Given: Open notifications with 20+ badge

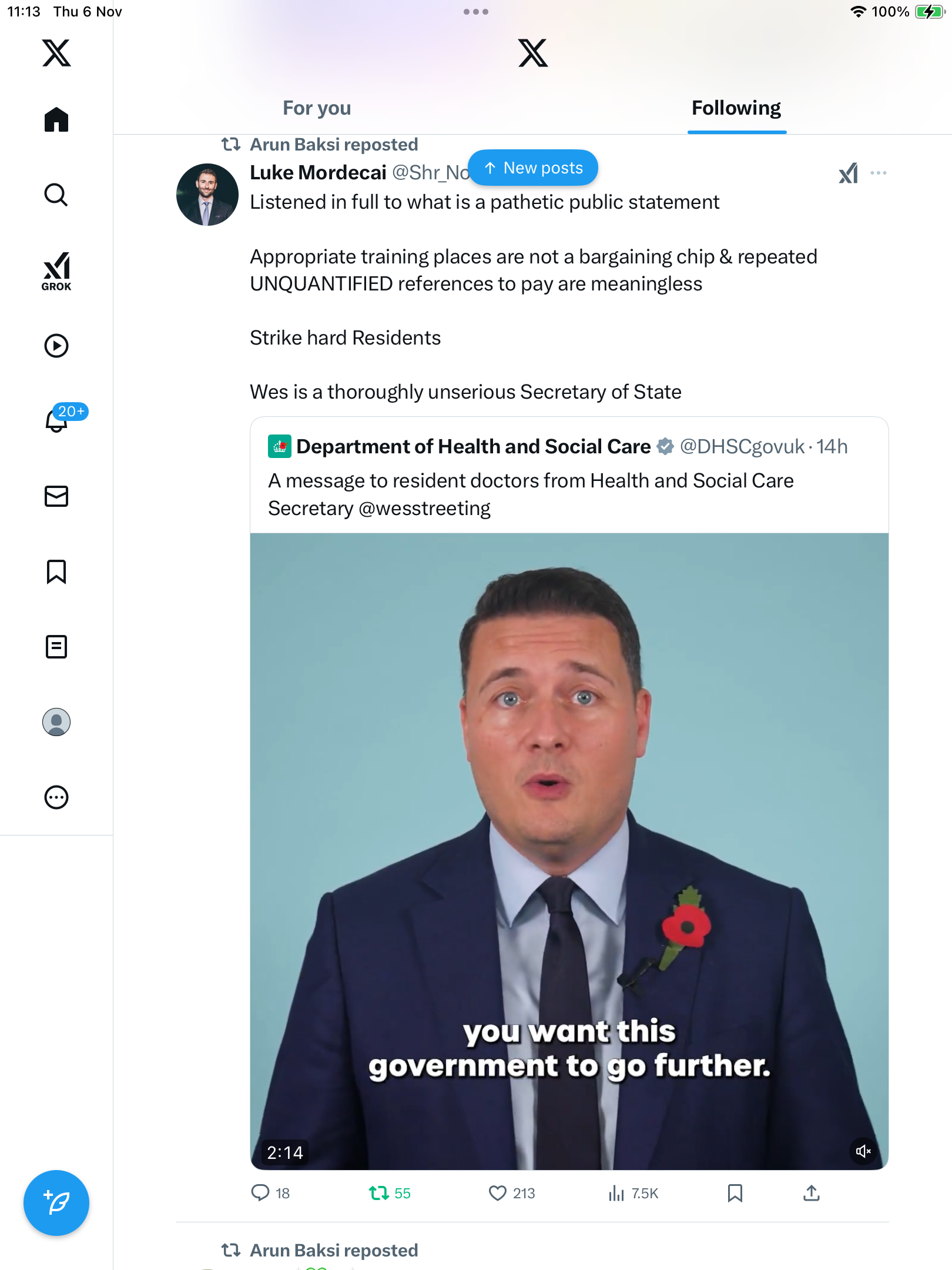Looking at the screenshot, I should pos(58,420).
